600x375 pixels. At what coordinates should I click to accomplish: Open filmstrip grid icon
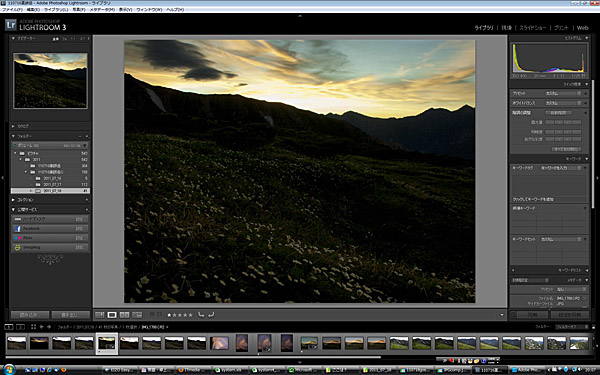click(33, 327)
